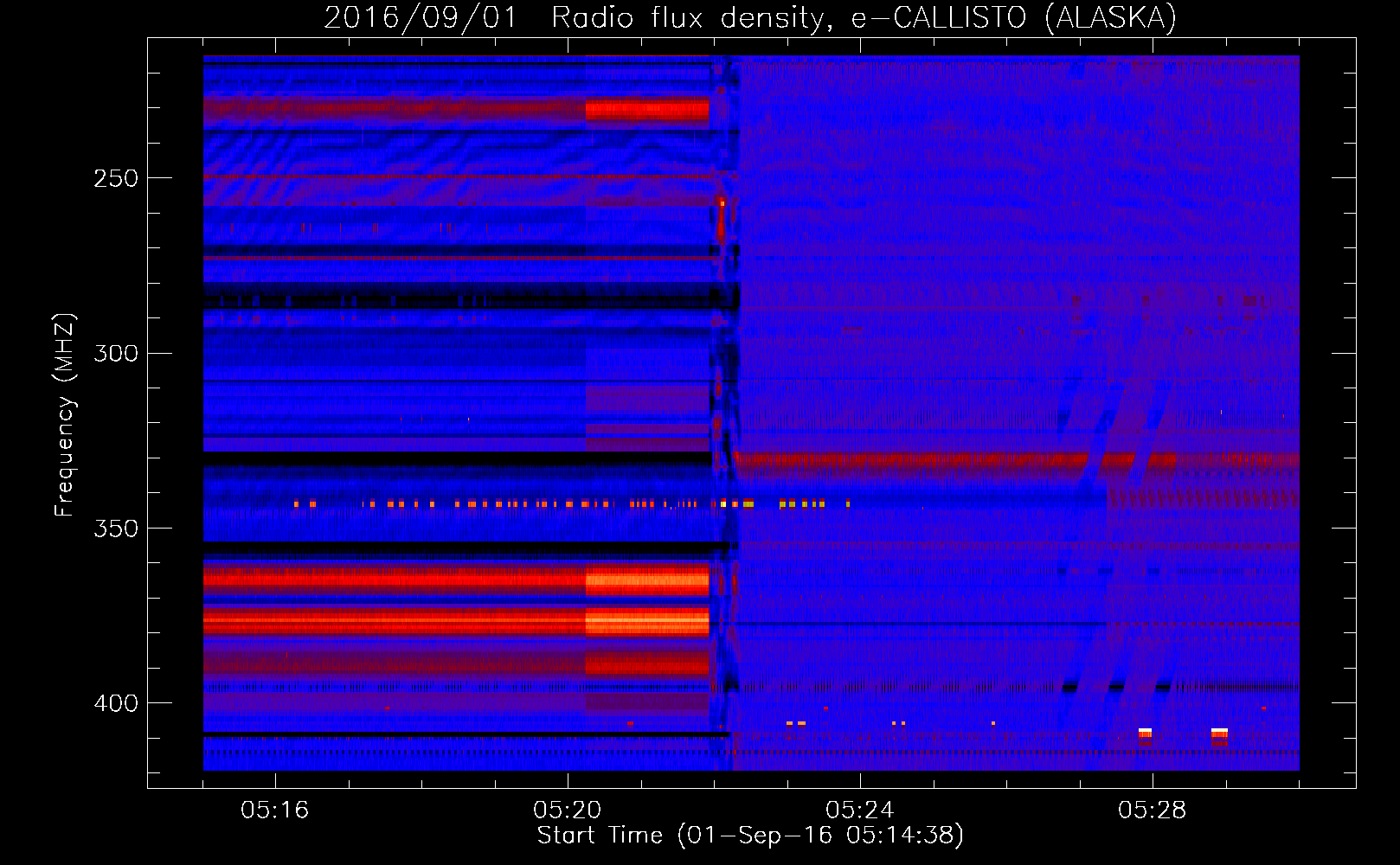Image resolution: width=1400 pixels, height=865 pixels.
Task: Click the 'Frequency (MHZ)' axis label
Action: (65, 415)
